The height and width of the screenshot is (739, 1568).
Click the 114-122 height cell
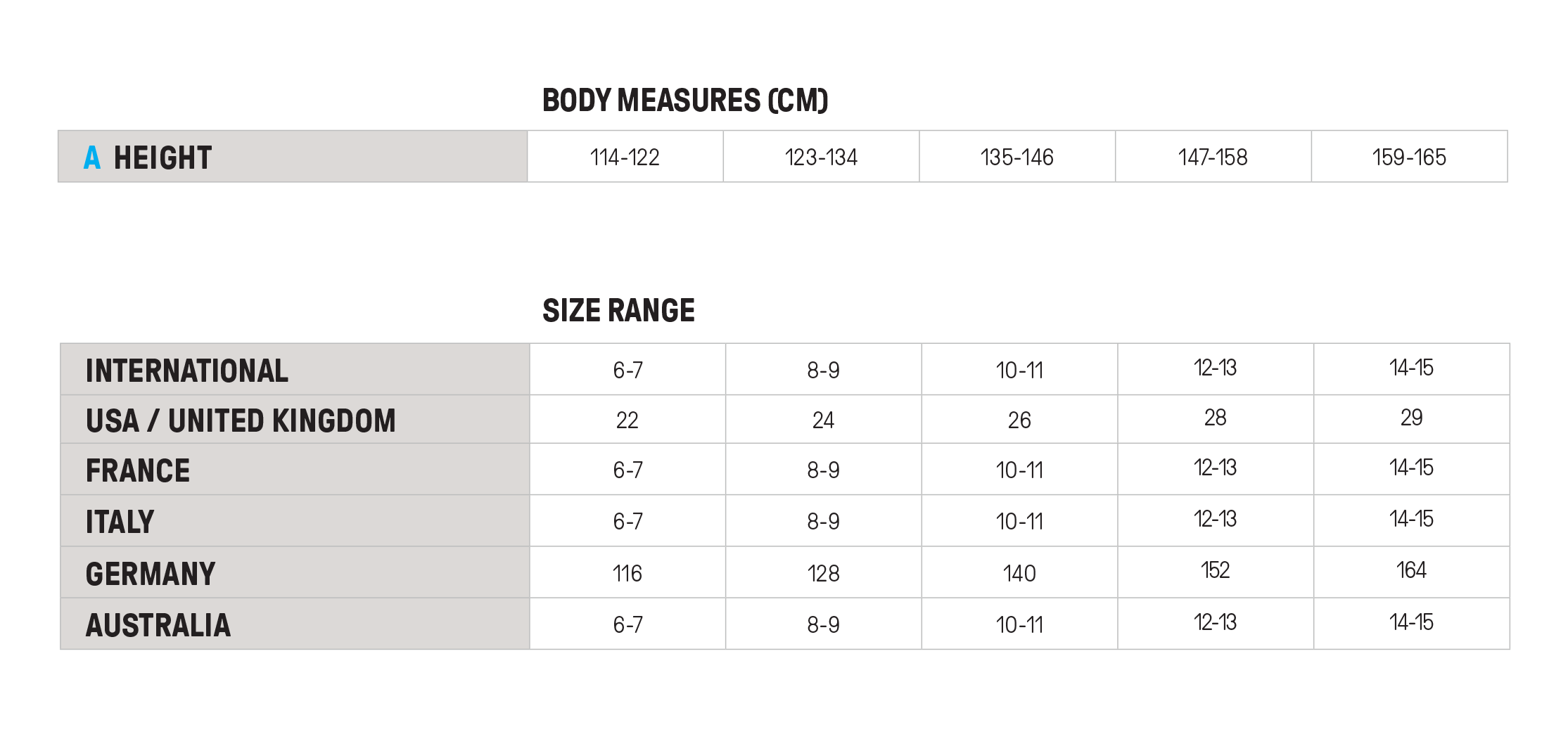pos(625,157)
